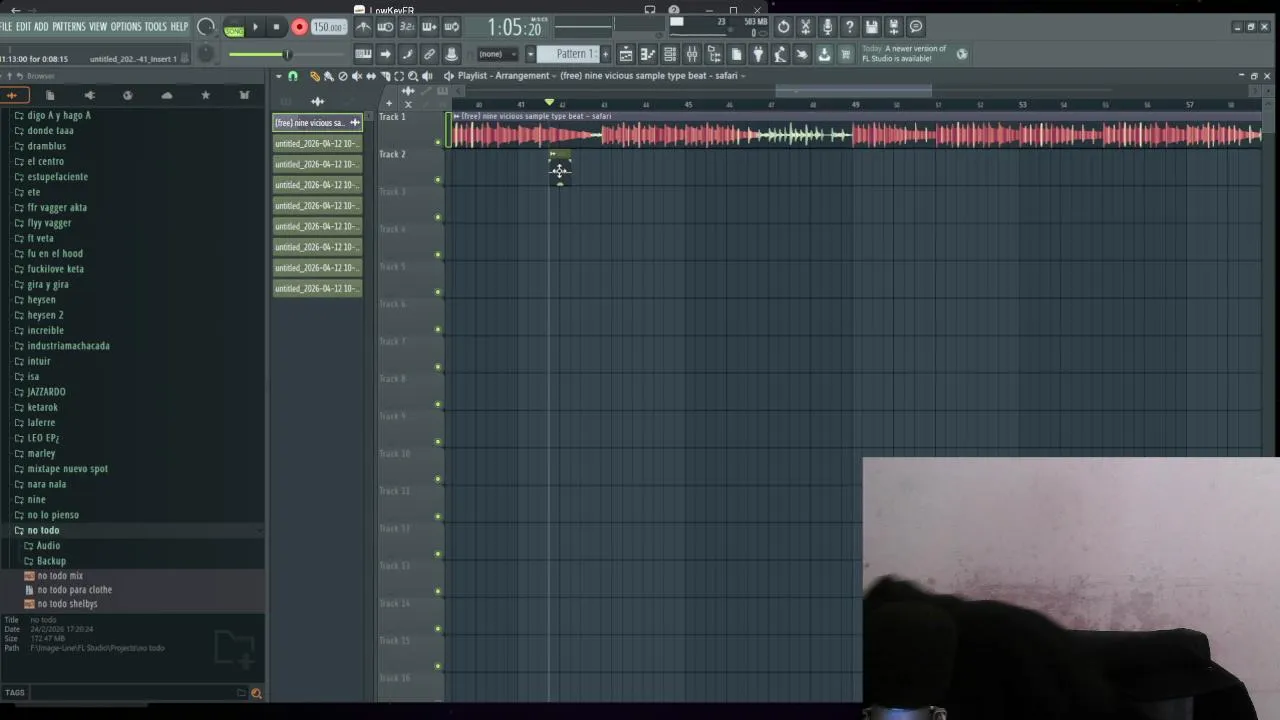Open the Piano roll icon
The height and width of the screenshot is (720, 1280).
pyautogui.click(x=647, y=54)
